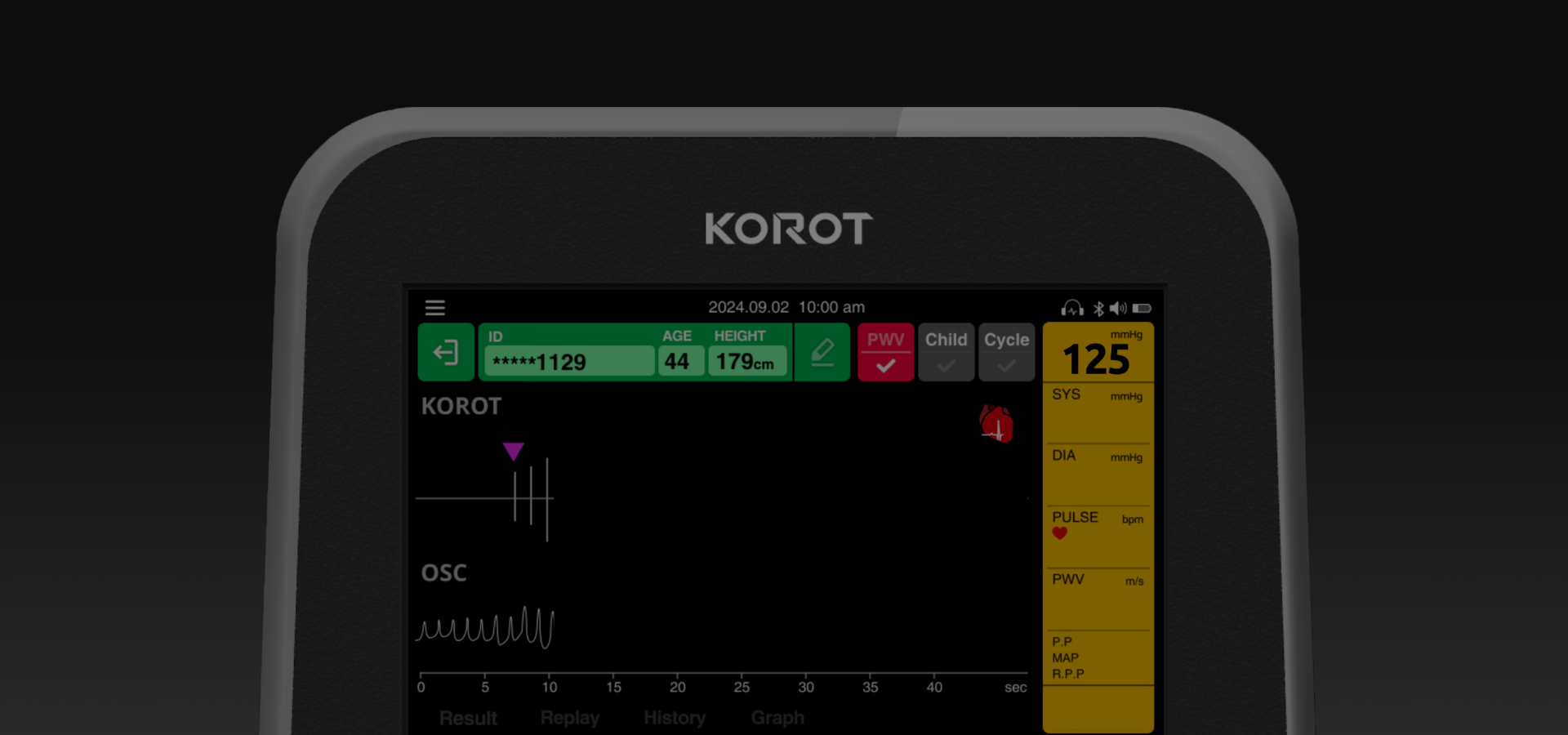Screen dimensions: 1568x735
Task: Open the Result tab
Action: [x=468, y=718]
